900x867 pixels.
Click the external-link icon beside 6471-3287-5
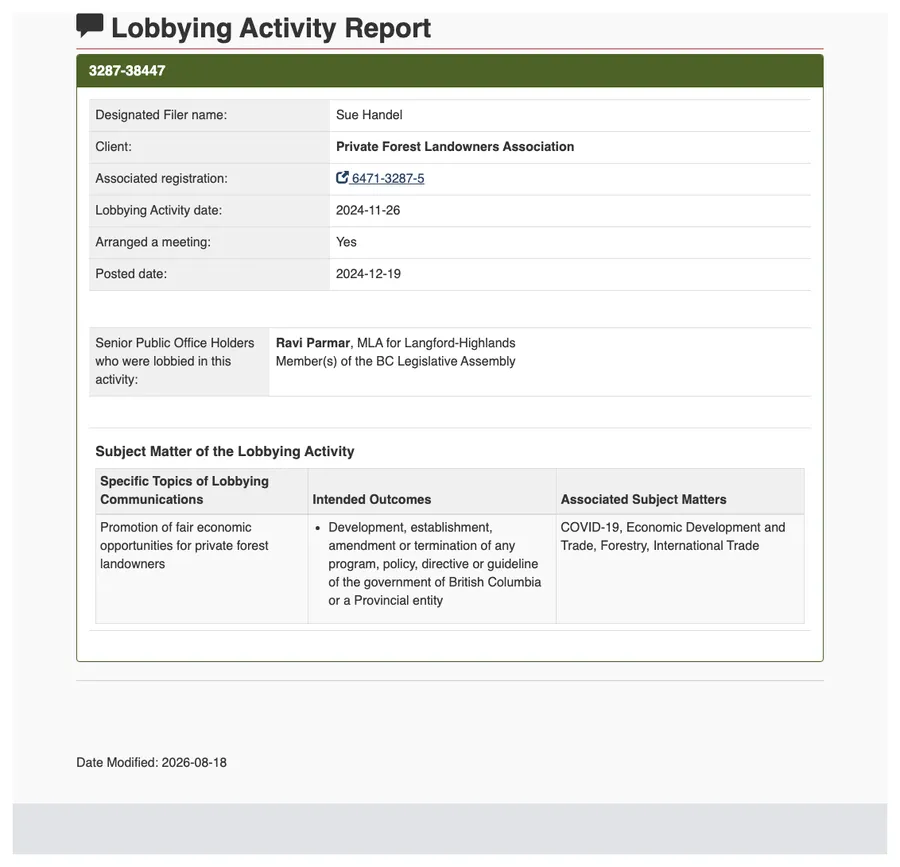(342, 178)
